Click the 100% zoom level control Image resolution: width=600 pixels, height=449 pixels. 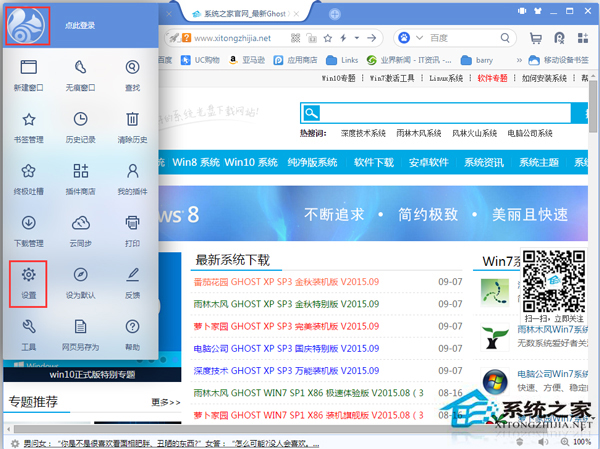point(582,442)
